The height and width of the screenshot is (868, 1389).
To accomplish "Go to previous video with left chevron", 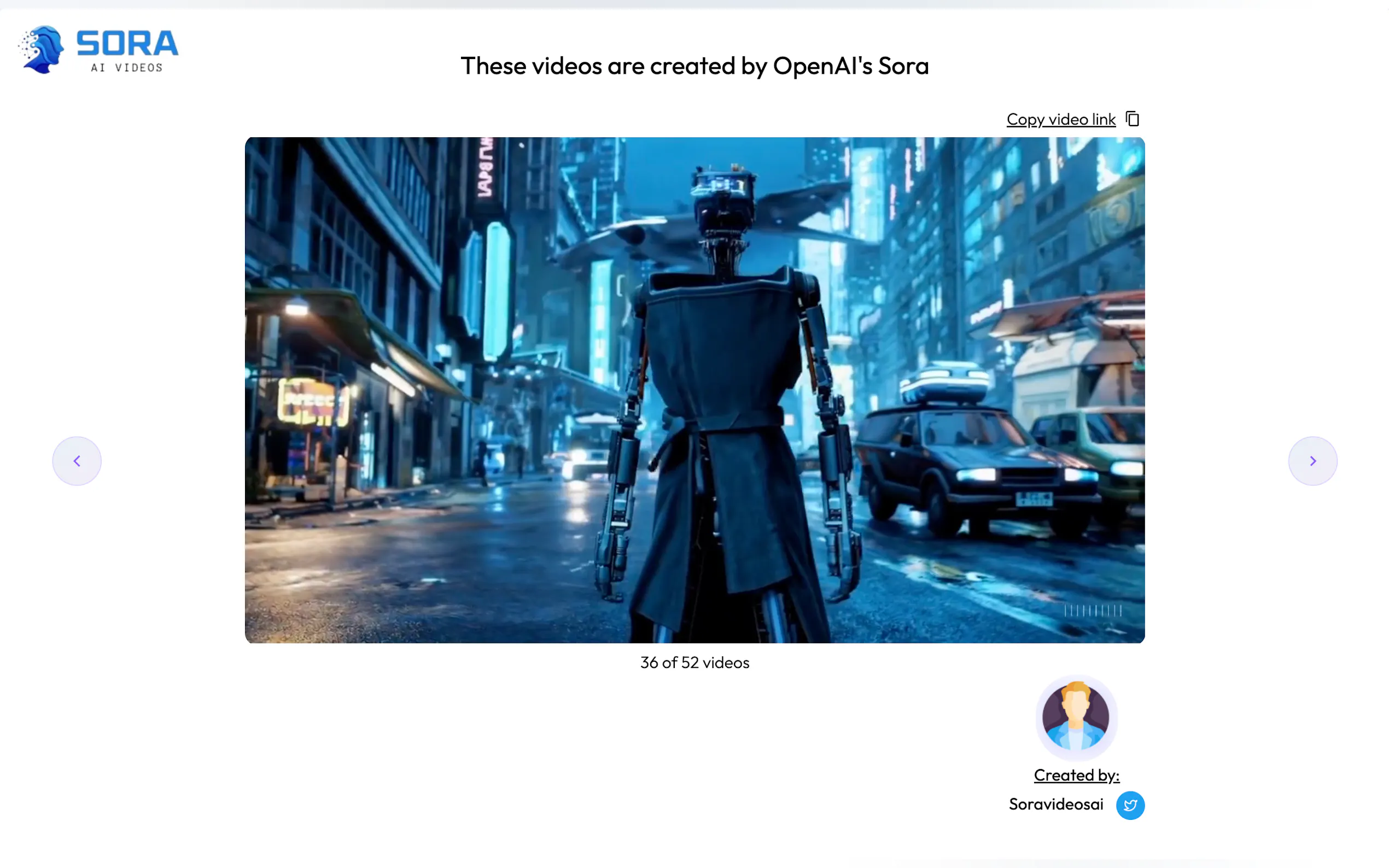I will (x=77, y=461).
